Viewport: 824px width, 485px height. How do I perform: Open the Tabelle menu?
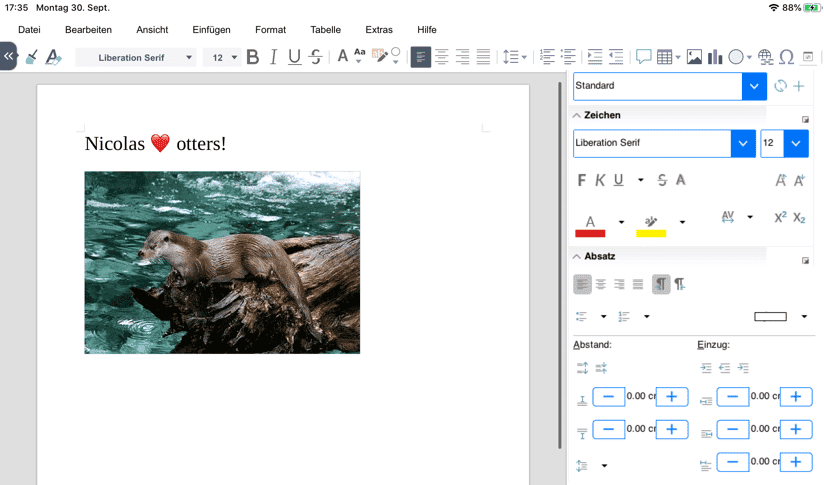click(325, 30)
